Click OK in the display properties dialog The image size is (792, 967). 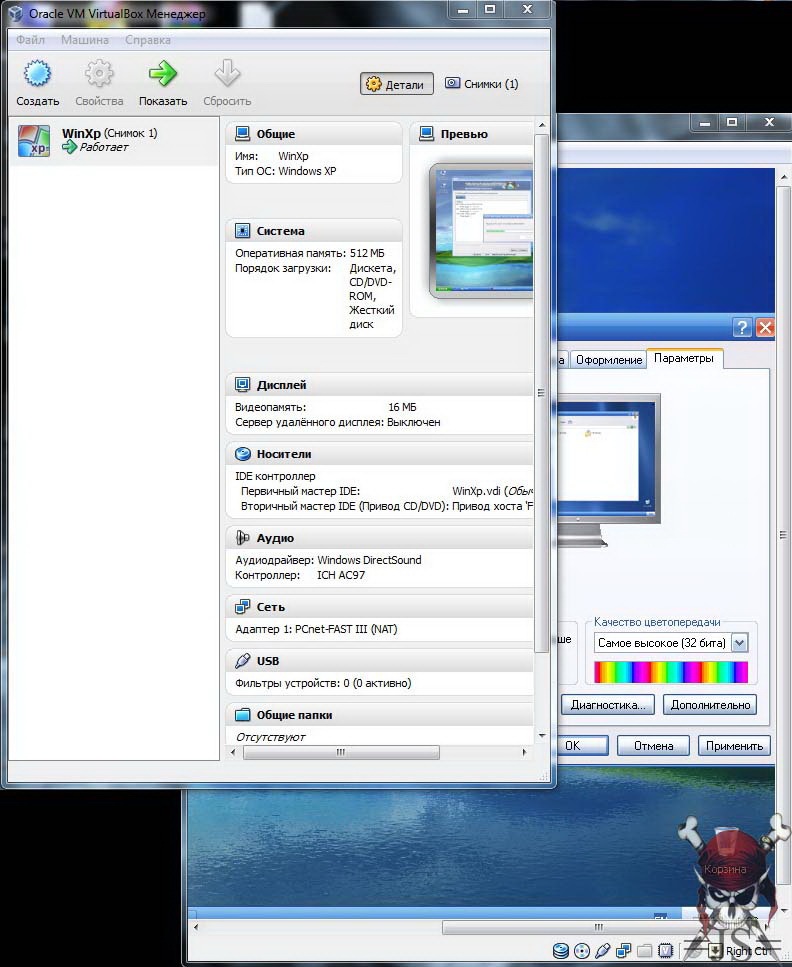click(x=582, y=746)
